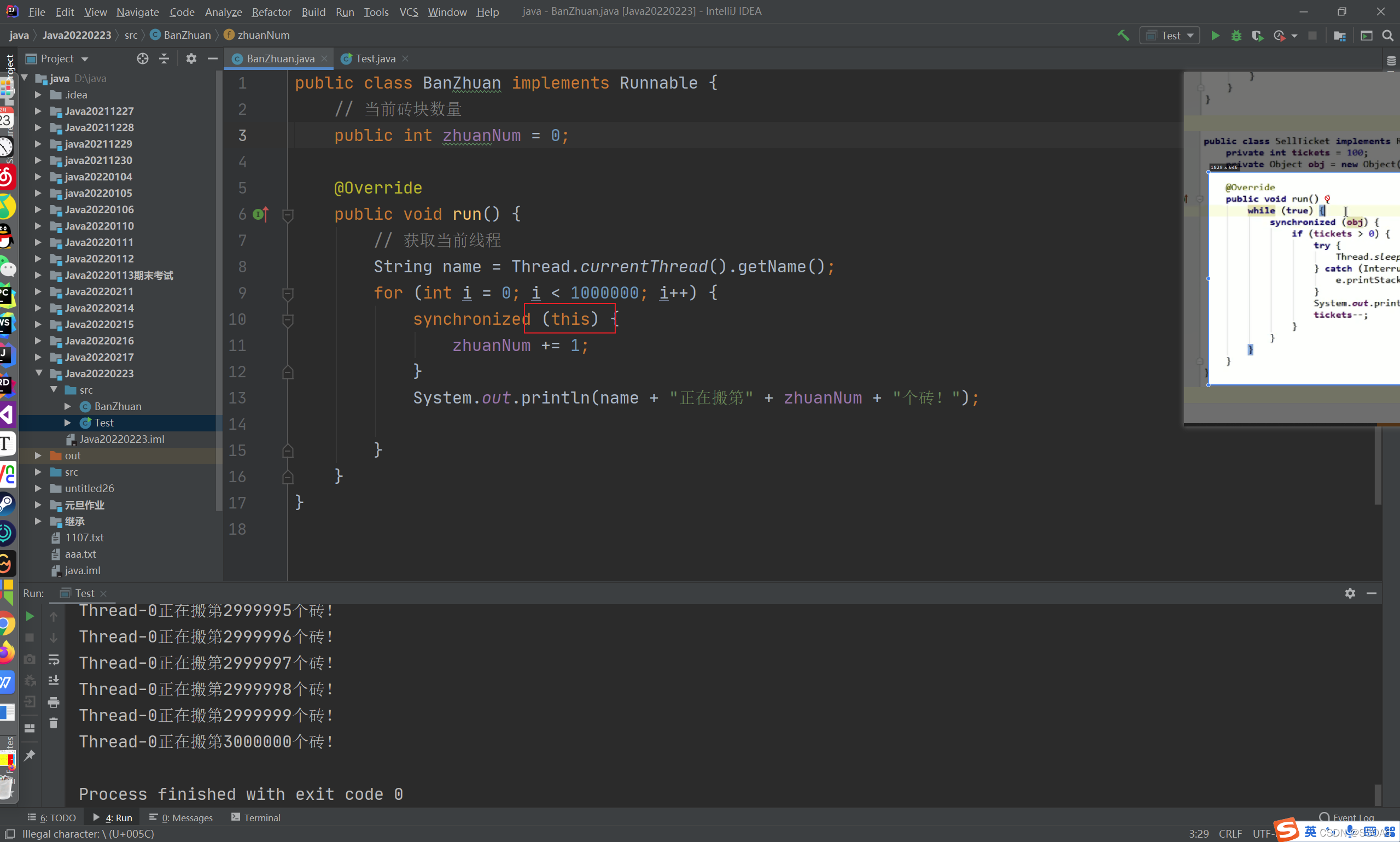
Task: Select Test class in project tree
Action: (x=104, y=423)
